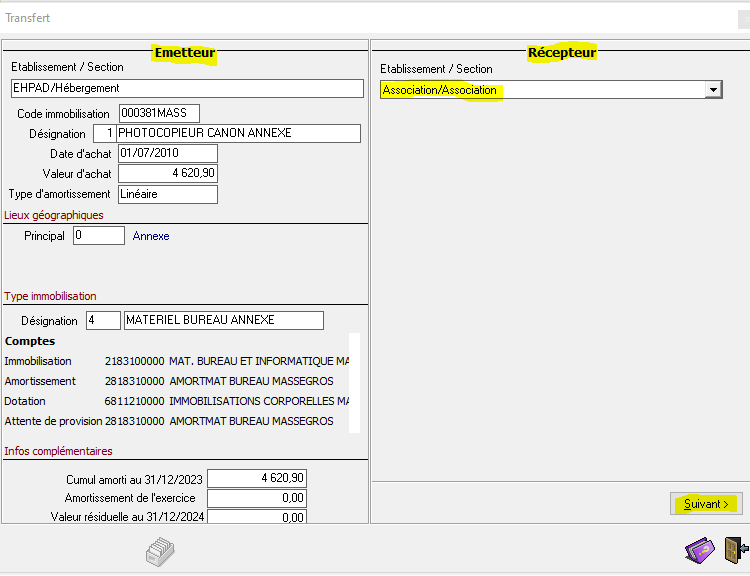Click the Amortissement de l'exercice field
Screen dimensions: 750x576
[256, 498]
